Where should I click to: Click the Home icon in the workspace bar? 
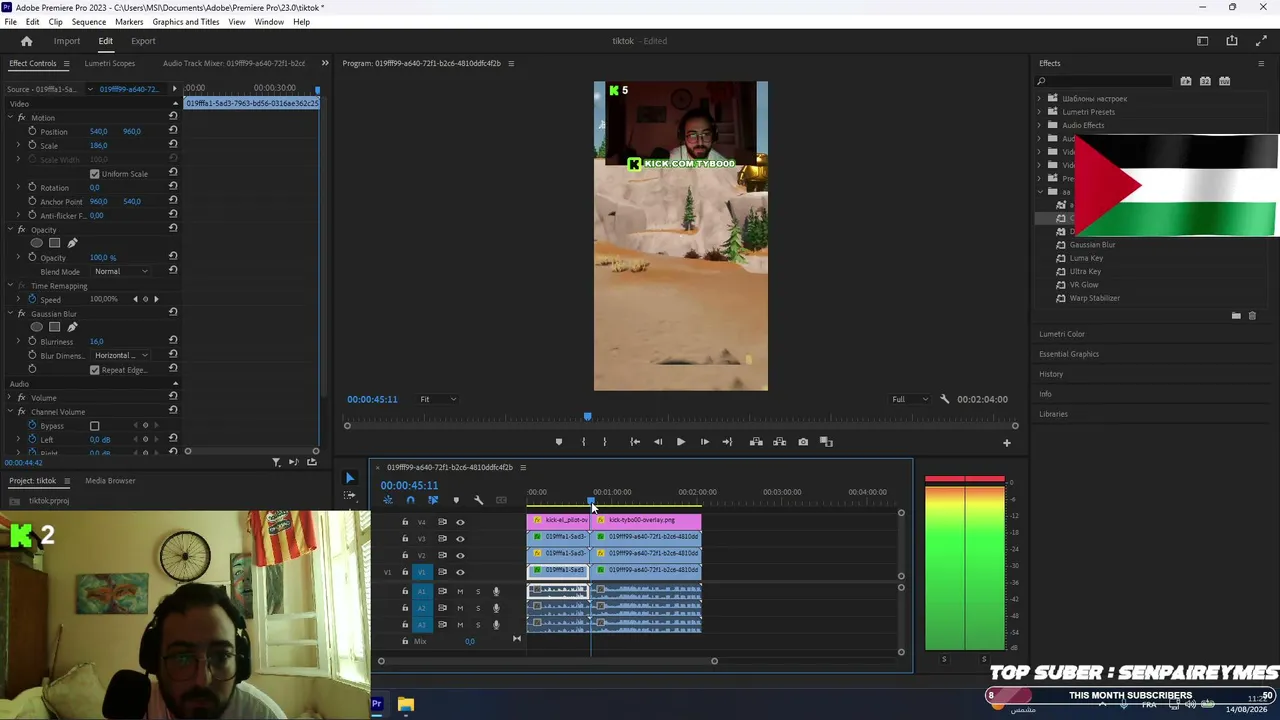point(27,41)
